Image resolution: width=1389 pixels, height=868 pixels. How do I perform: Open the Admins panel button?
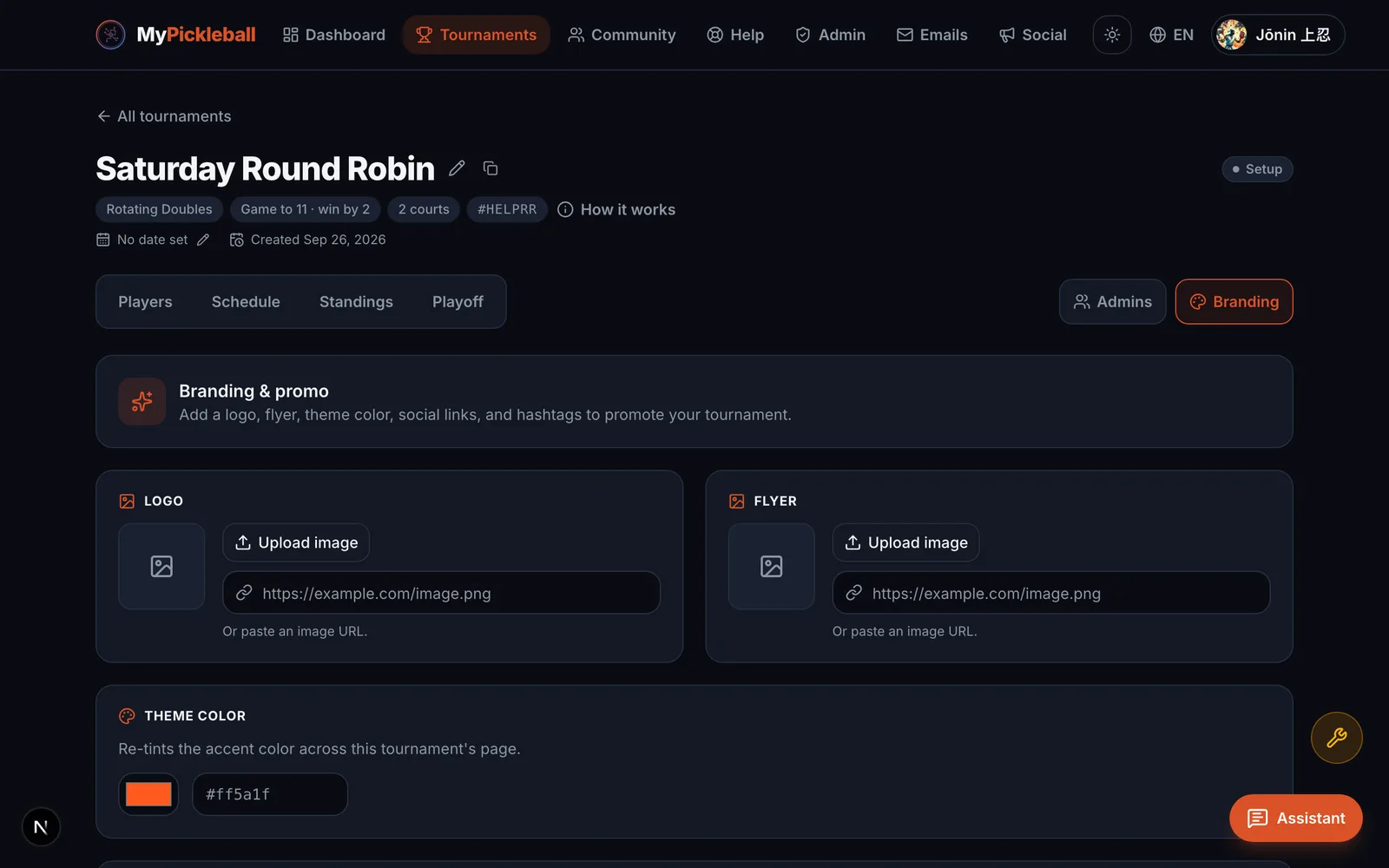pyautogui.click(x=1112, y=301)
